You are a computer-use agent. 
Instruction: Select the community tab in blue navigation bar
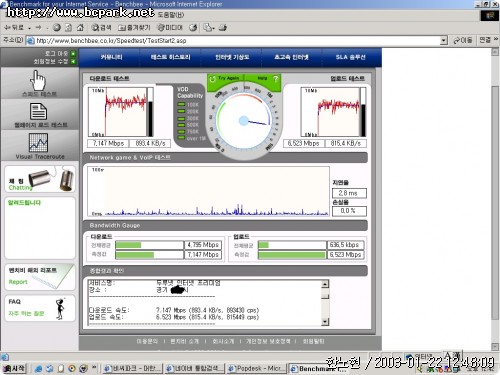(x=111, y=57)
